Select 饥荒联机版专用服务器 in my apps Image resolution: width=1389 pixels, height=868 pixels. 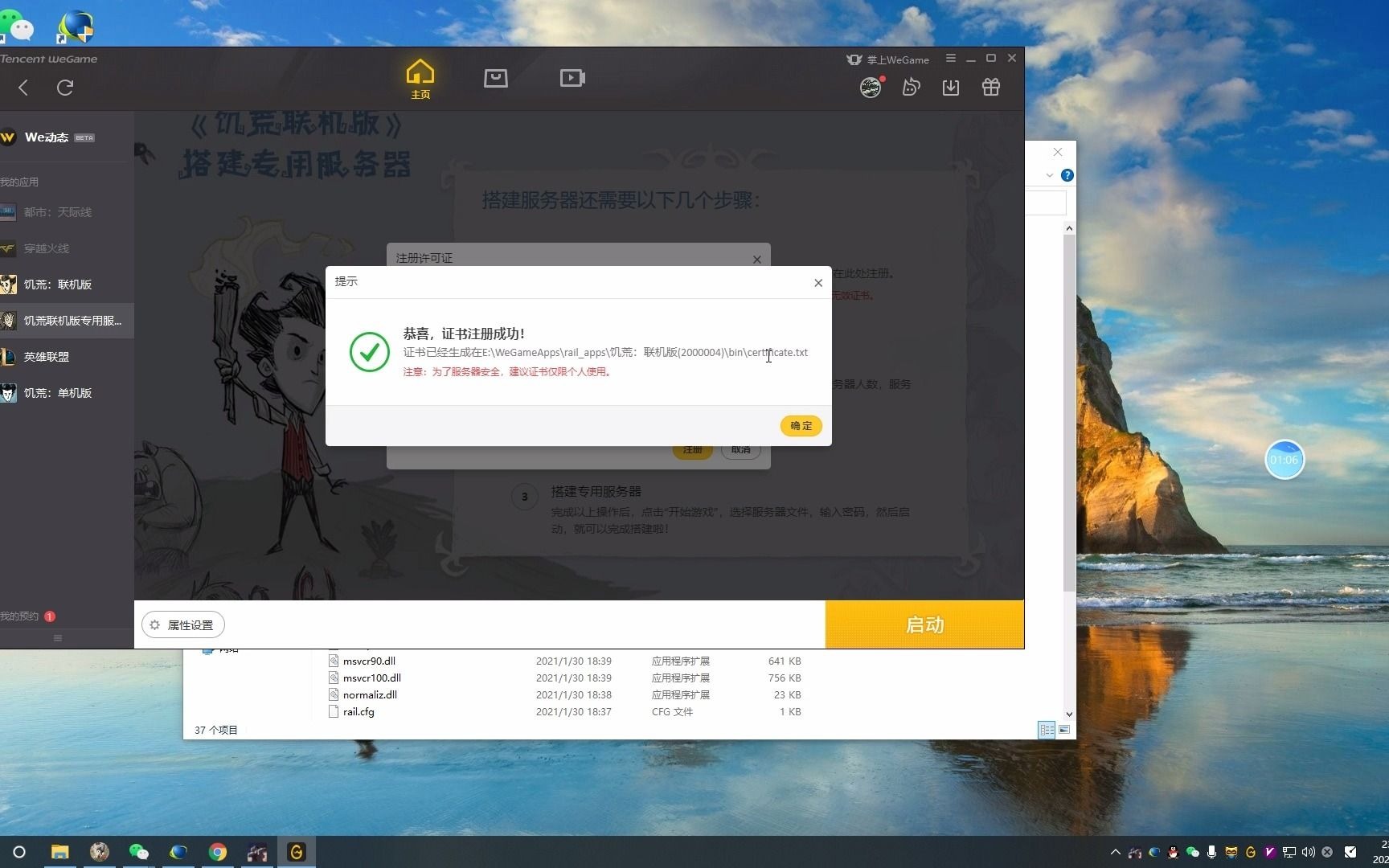pos(67,321)
